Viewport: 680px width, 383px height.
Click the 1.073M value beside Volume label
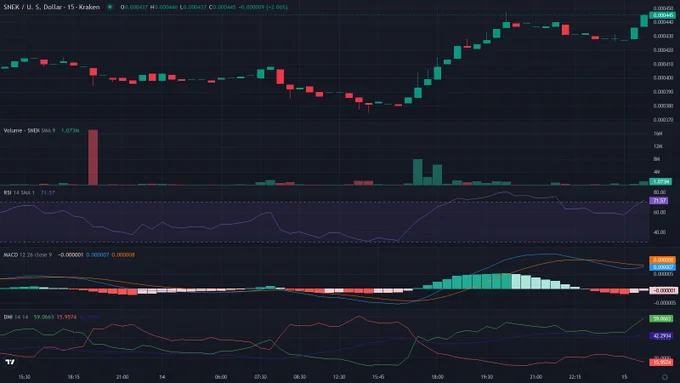tap(70, 131)
